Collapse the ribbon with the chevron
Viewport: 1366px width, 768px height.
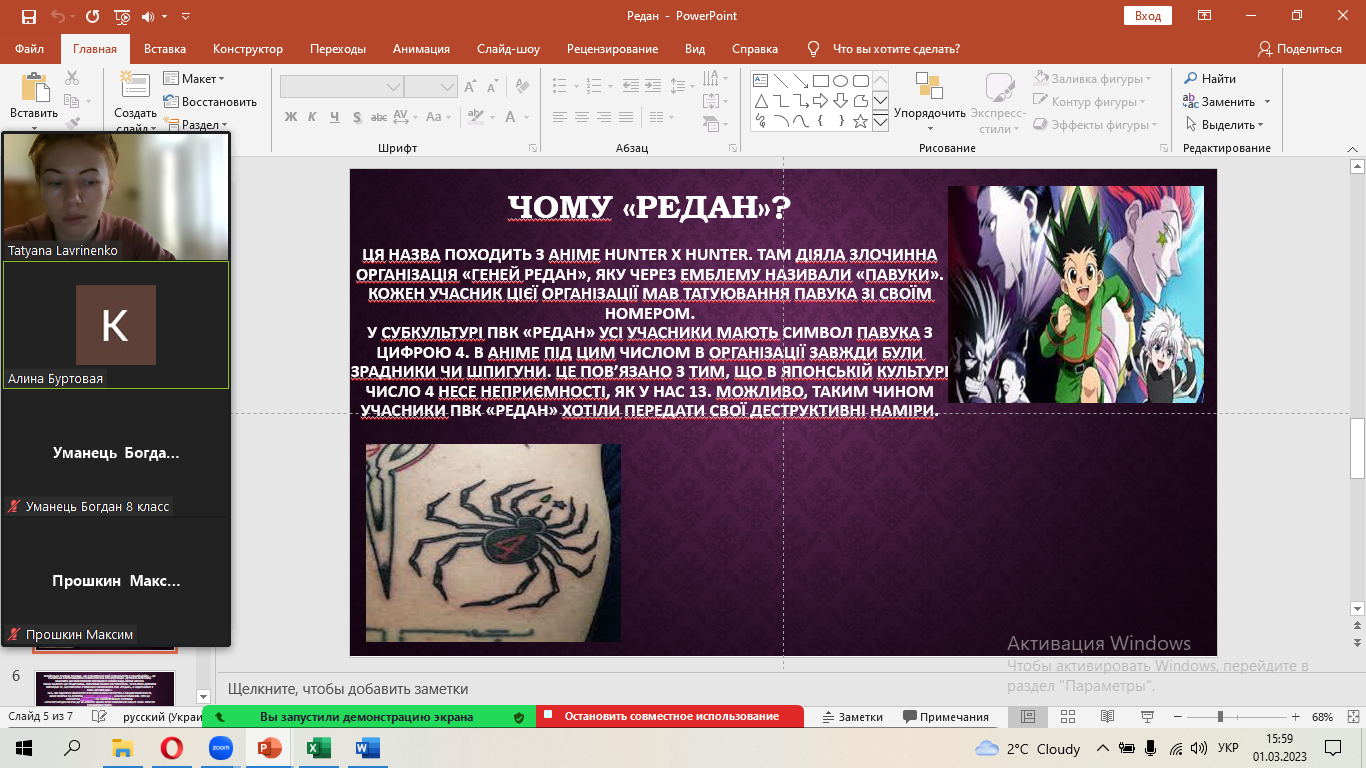tap(1354, 147)
